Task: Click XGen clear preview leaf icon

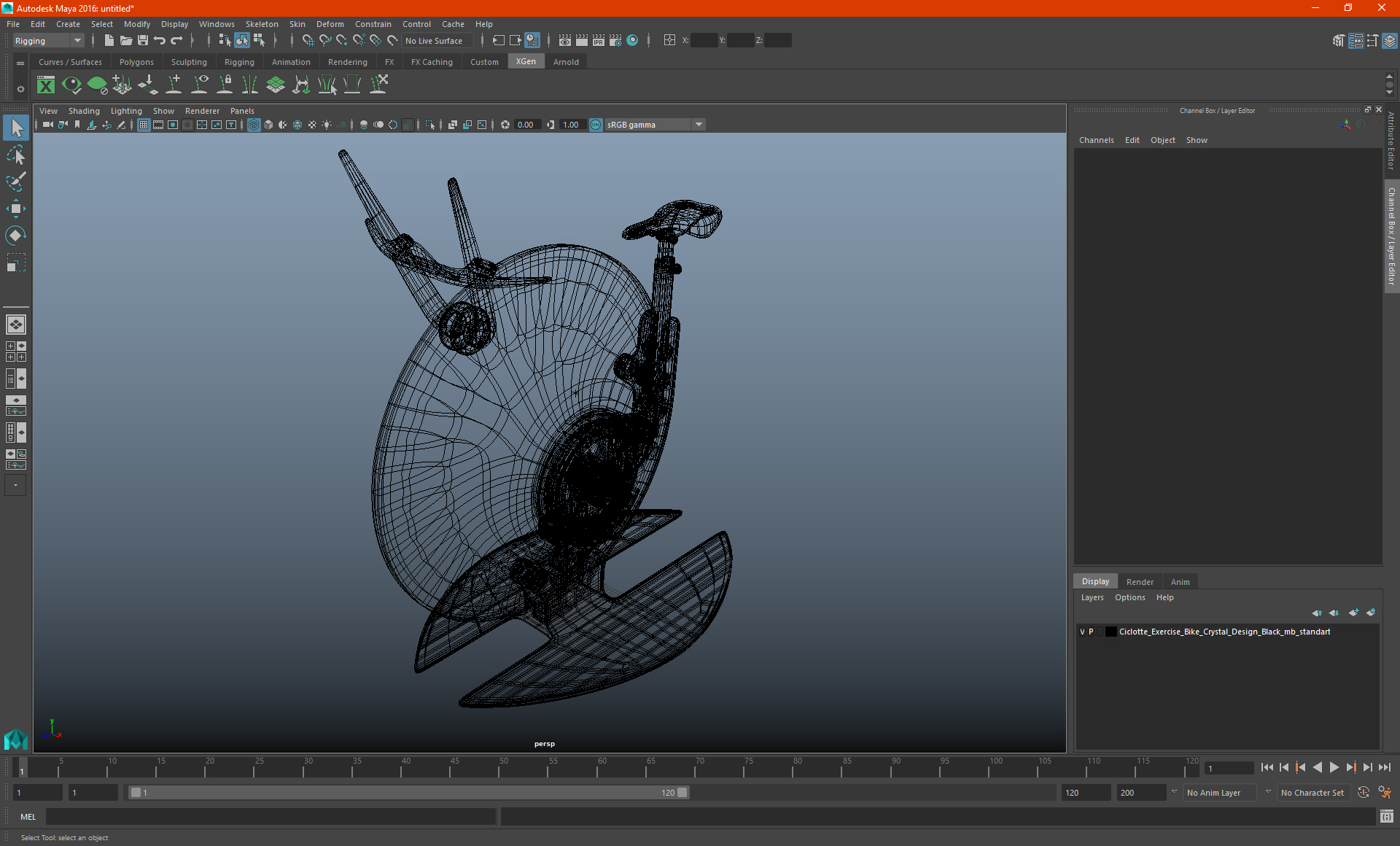Action: 97,85
